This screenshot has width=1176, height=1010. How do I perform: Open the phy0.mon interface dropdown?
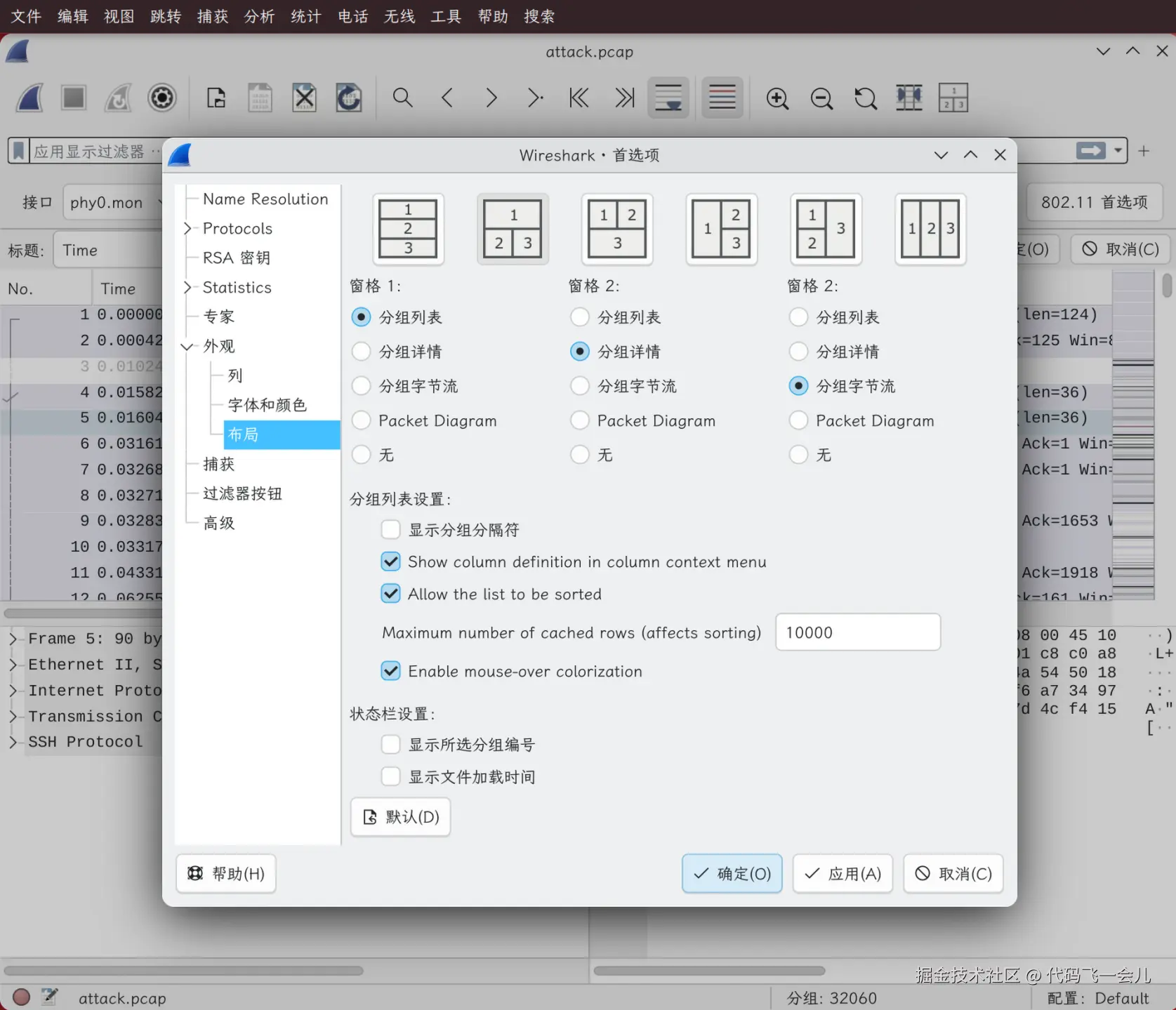(113, 203)
